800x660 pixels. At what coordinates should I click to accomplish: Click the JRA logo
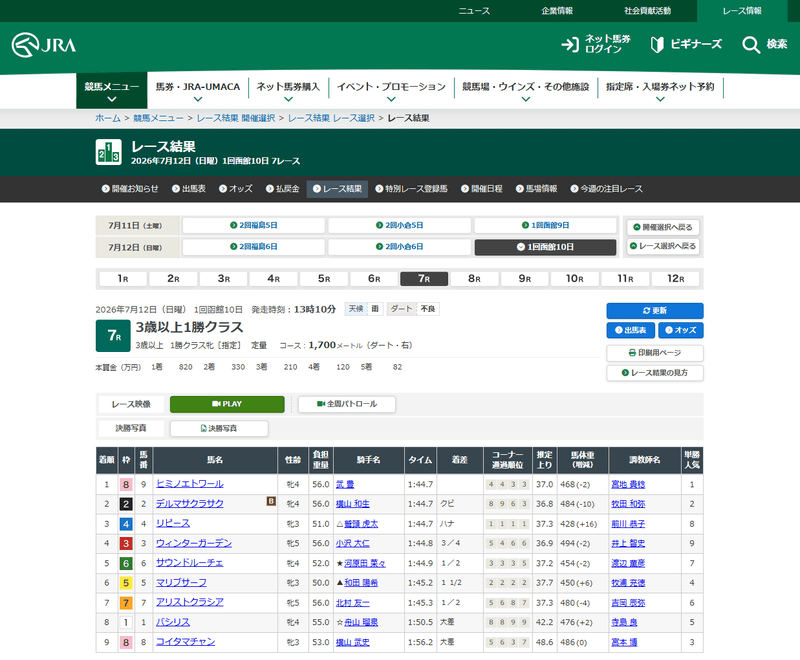pos(44,45)
